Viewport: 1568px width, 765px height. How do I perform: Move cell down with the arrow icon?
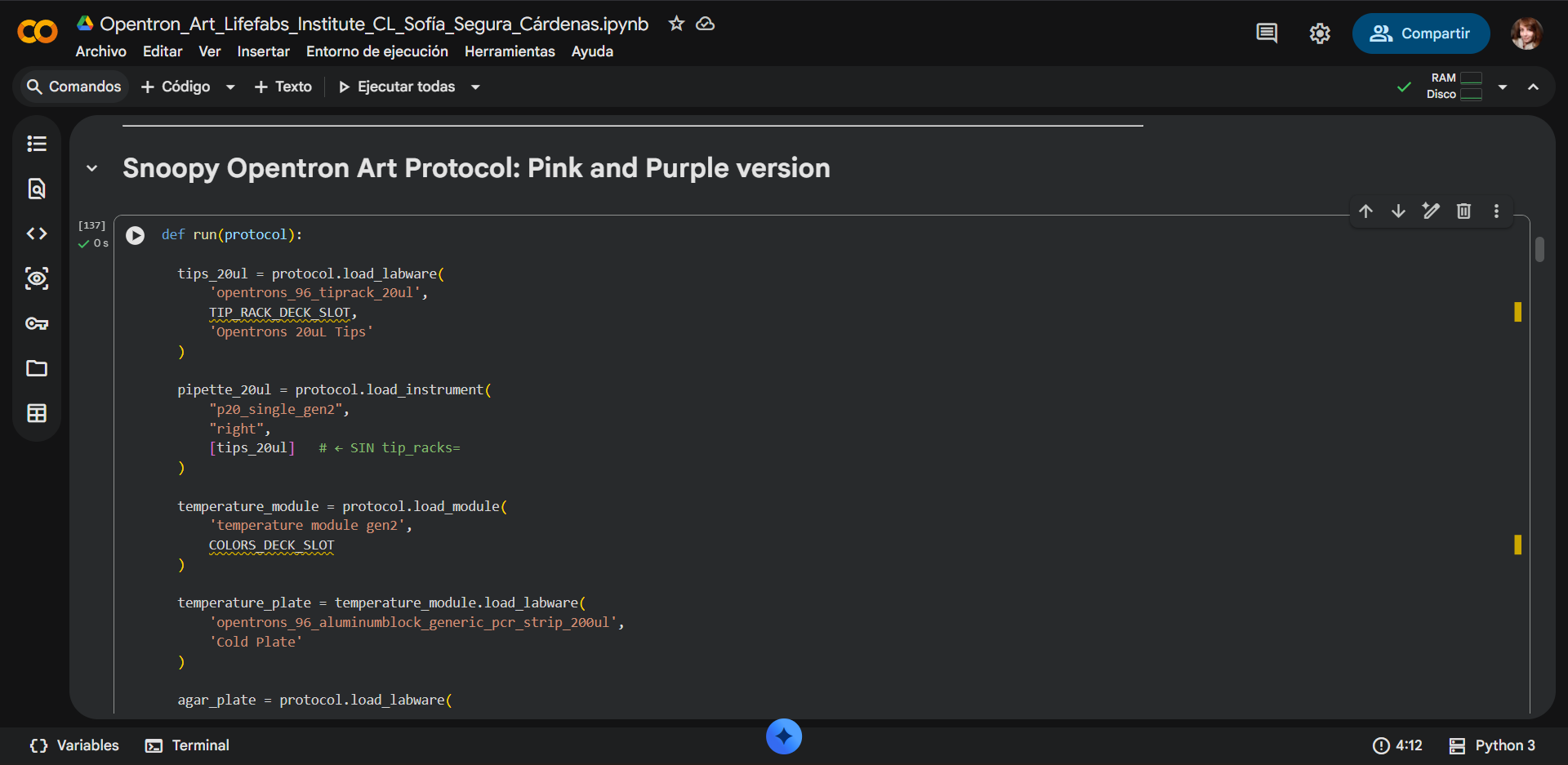pyautogui.click(x=1398, y=211)
